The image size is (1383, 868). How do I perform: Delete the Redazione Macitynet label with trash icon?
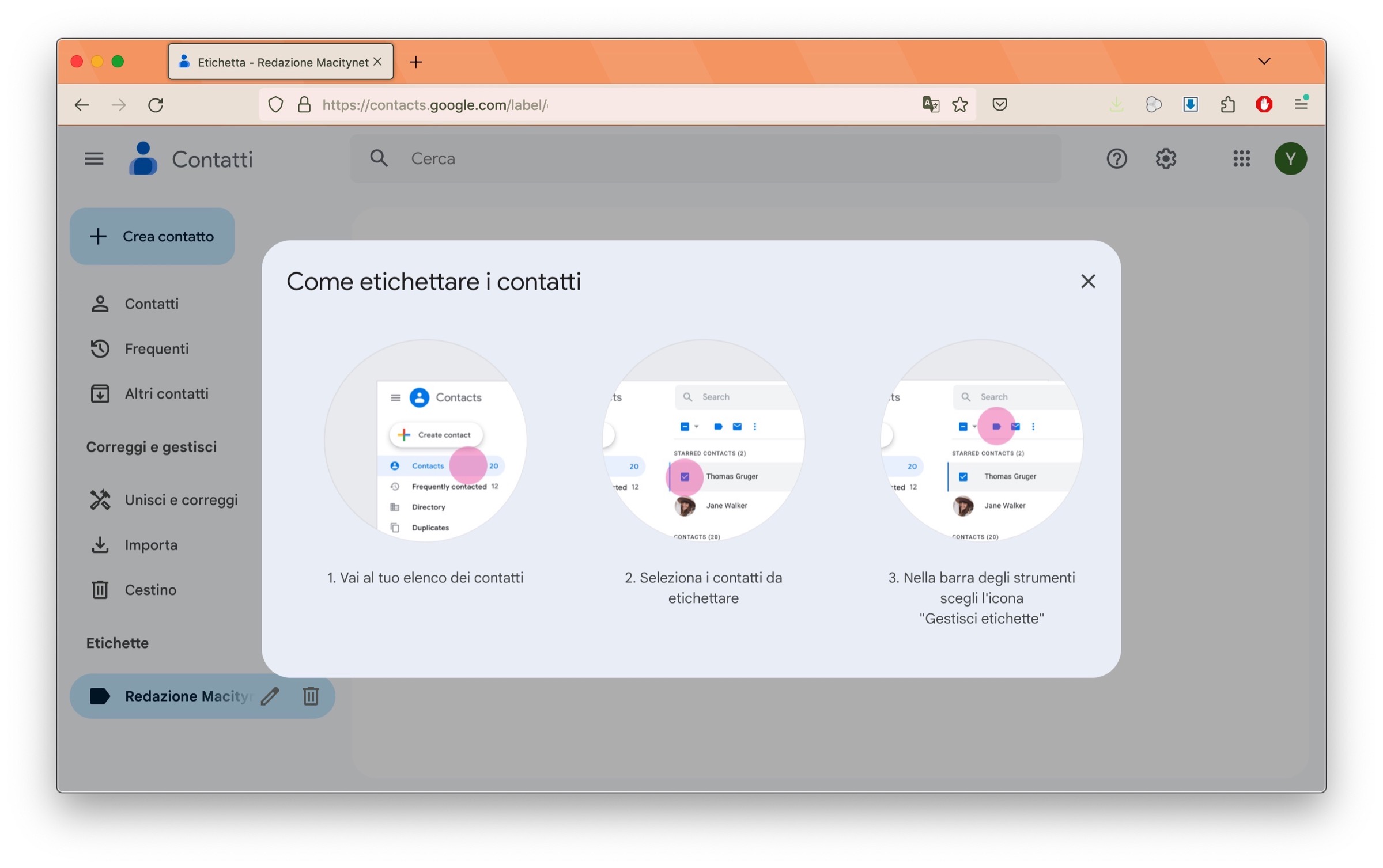click(x=311, y=696)
